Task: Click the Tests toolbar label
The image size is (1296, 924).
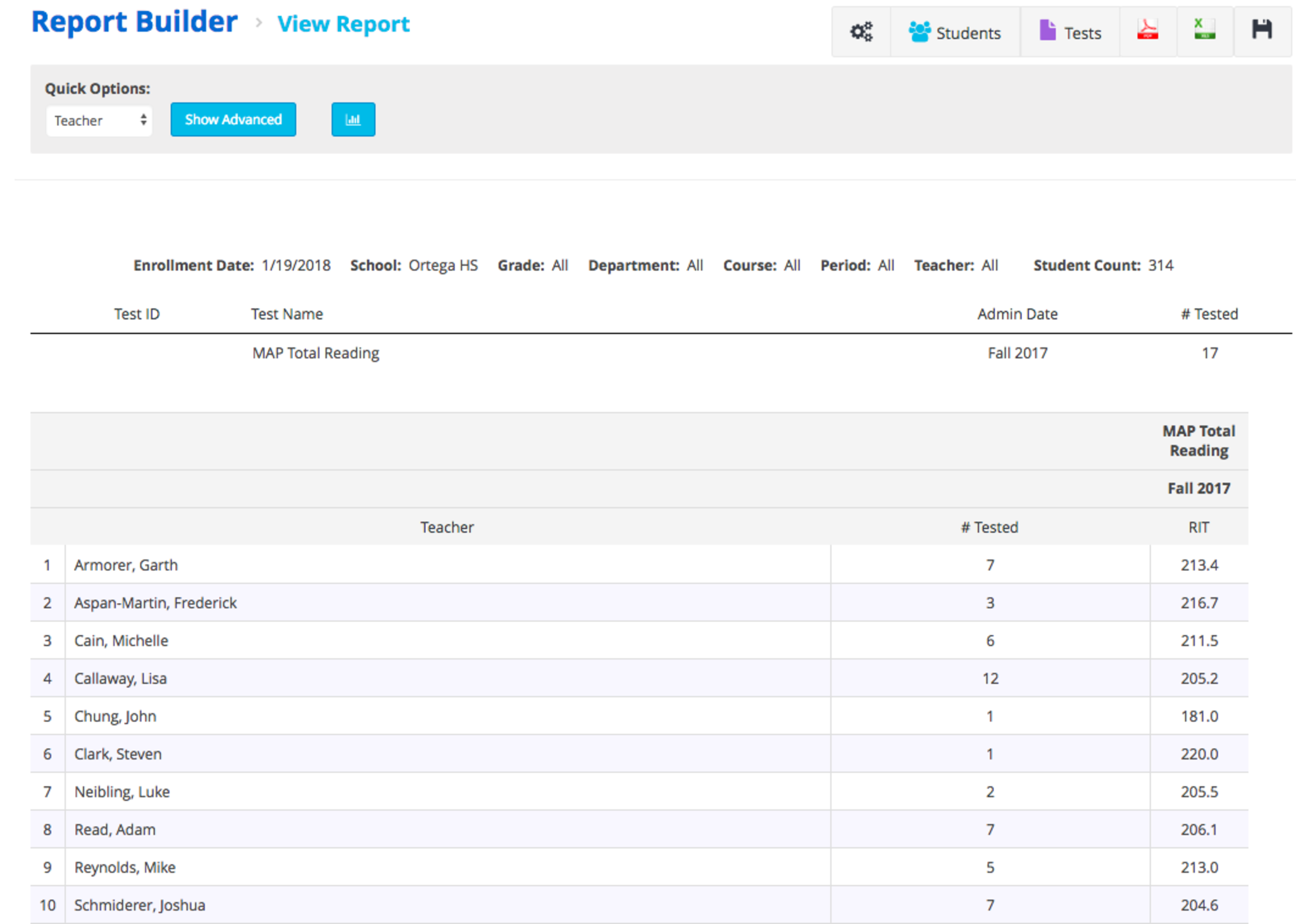Action: [1083, 33]
